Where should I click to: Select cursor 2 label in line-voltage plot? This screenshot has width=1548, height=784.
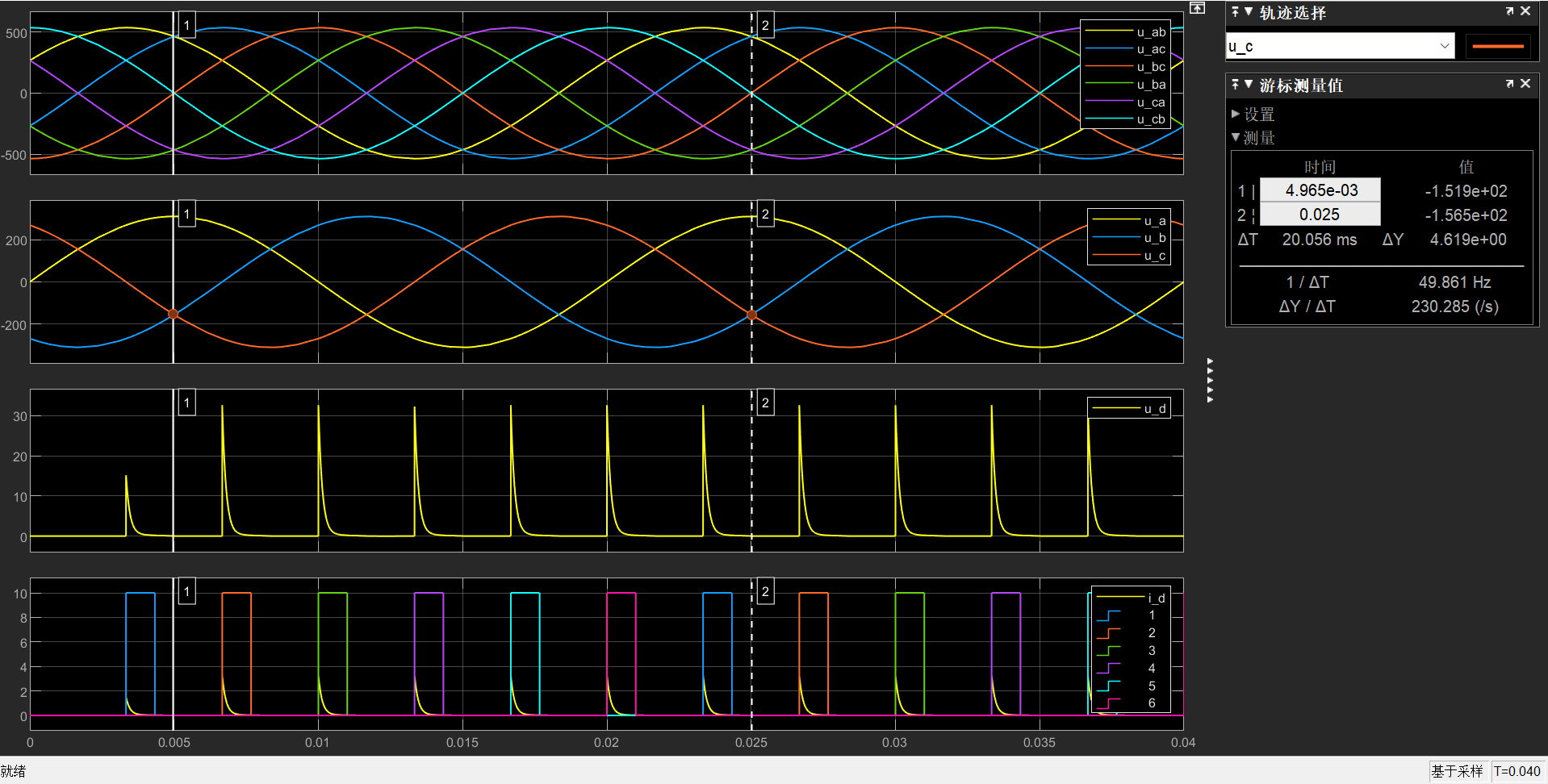click(765, 25)
